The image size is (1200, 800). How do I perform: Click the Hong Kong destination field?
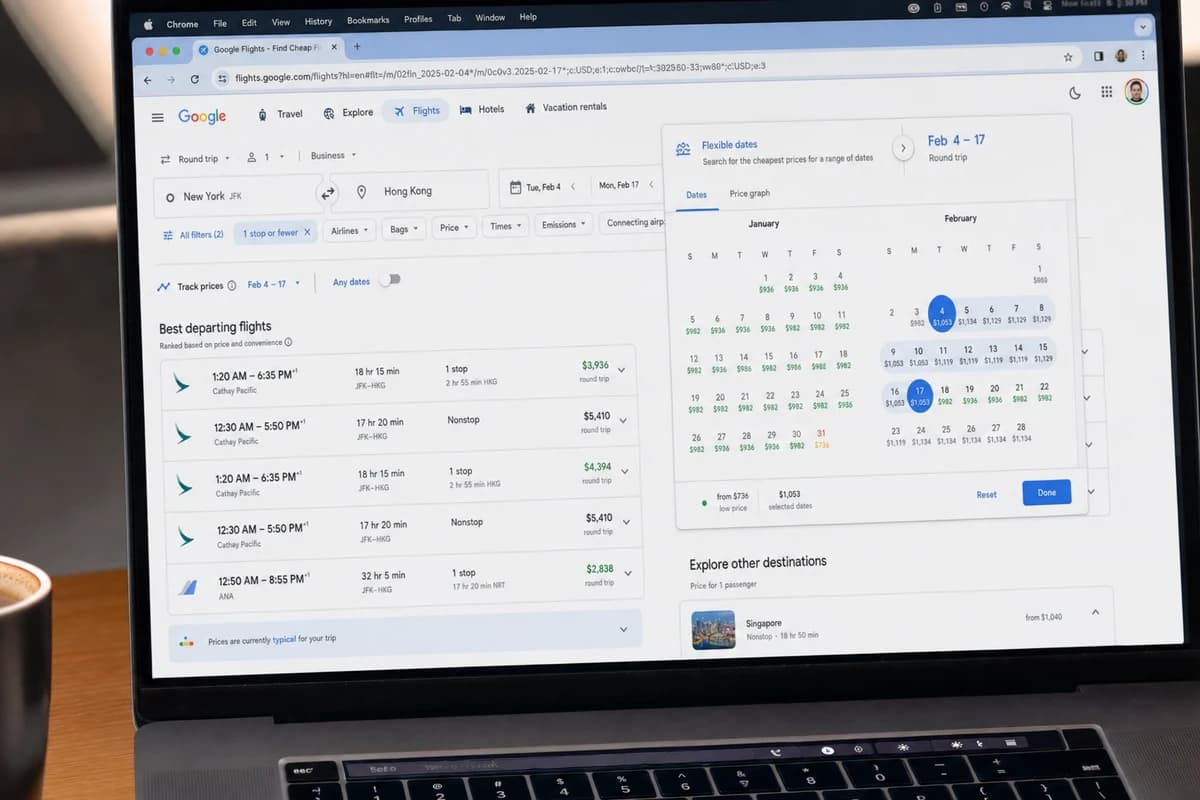click(409, 191)
